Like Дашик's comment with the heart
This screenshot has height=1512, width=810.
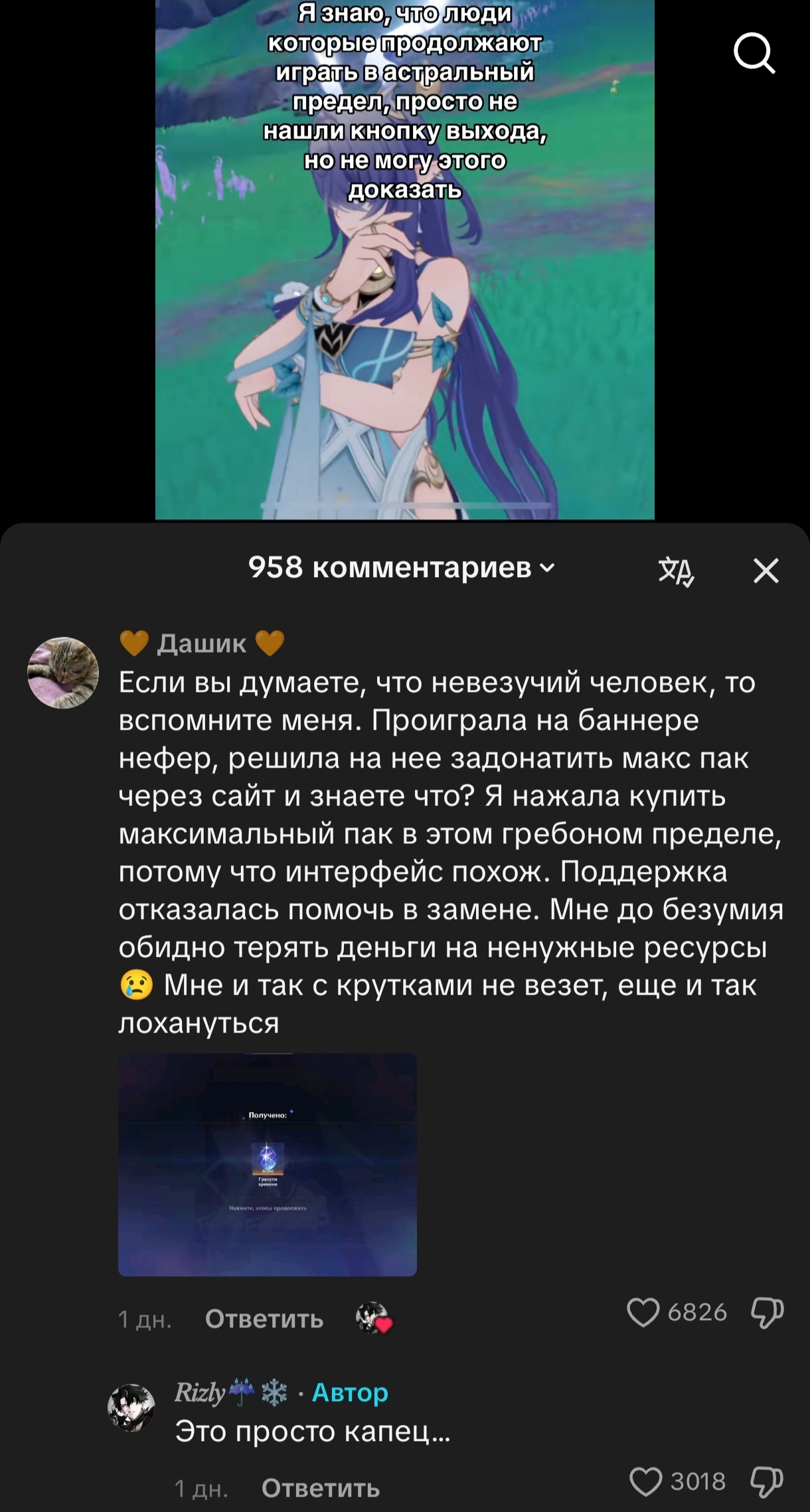point(643,1312)
